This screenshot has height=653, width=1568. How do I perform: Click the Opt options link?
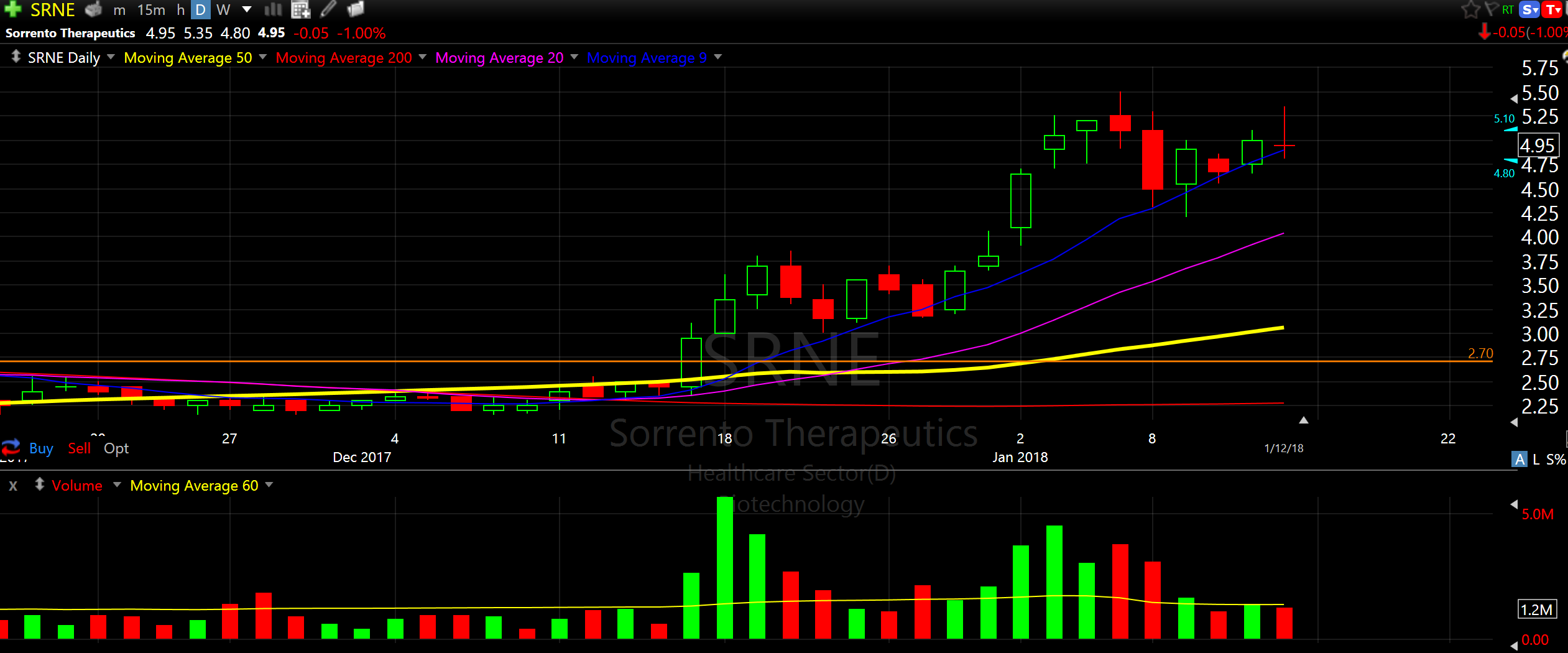pyautogui.click(x=116, y=448)
